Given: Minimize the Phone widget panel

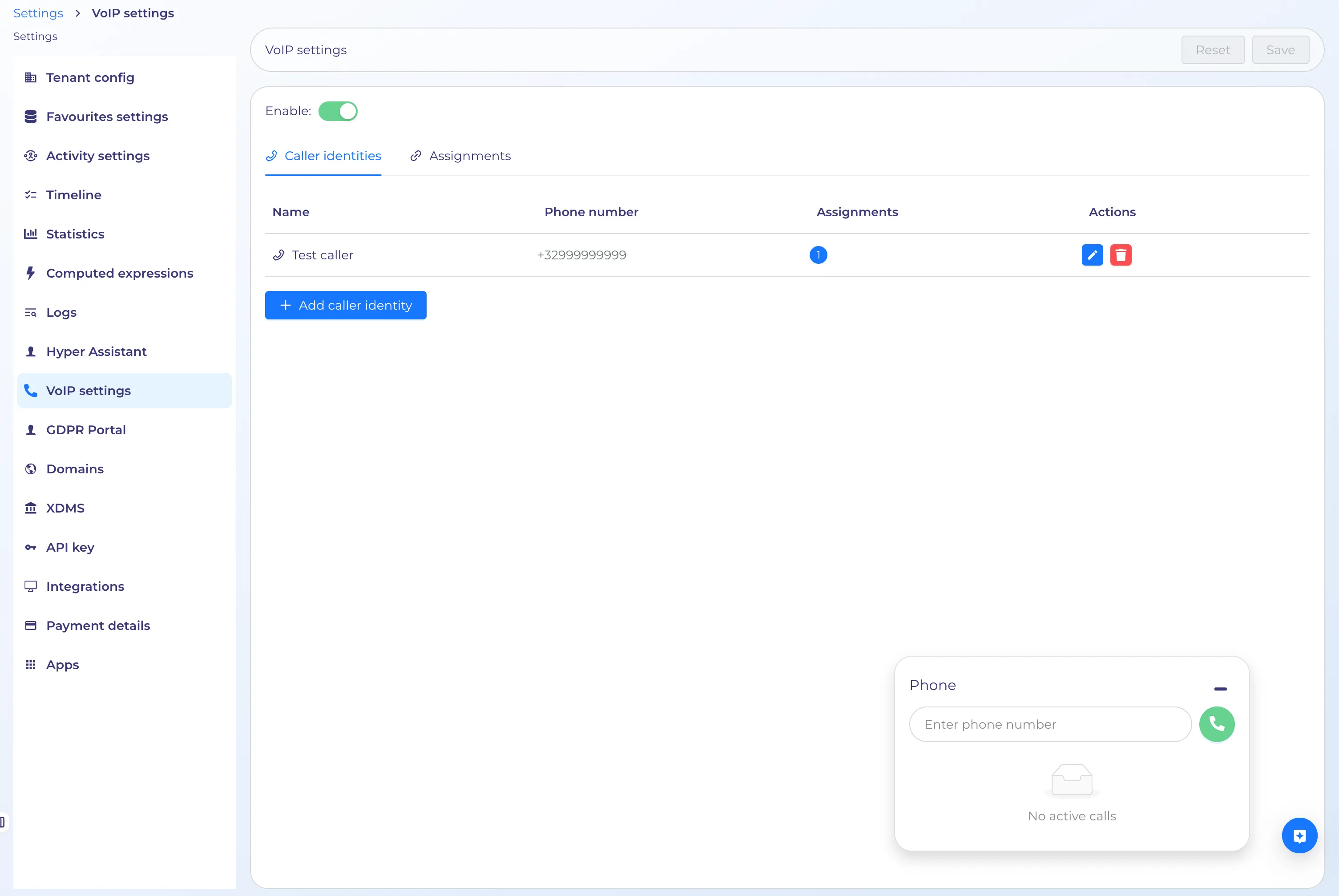Looking at the screenshot, I should coord(1221,689).
